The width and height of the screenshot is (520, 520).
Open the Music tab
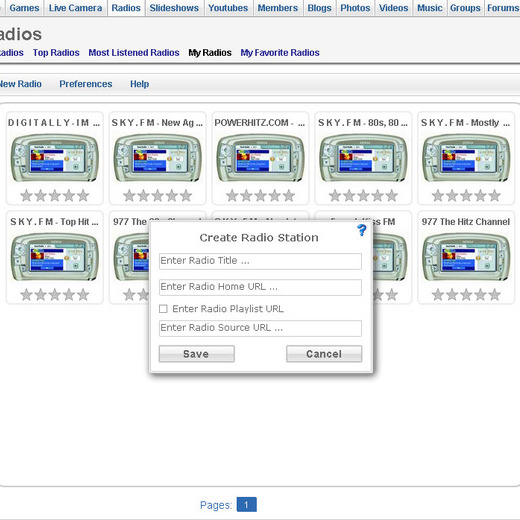pyautogui.click(x=430, y=8)
